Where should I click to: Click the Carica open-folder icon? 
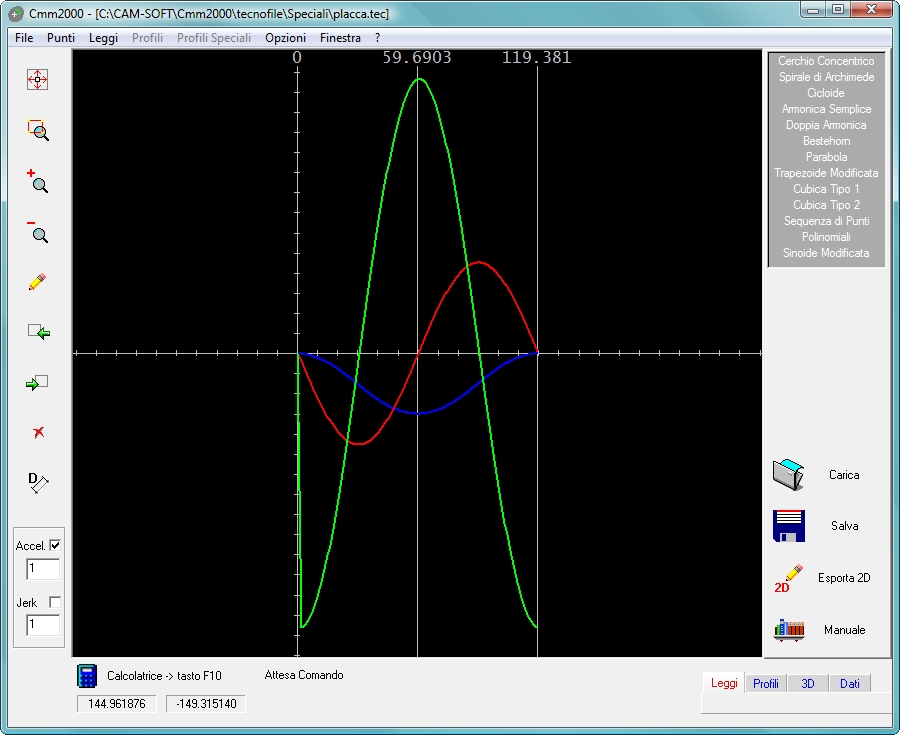coord(789,475)
